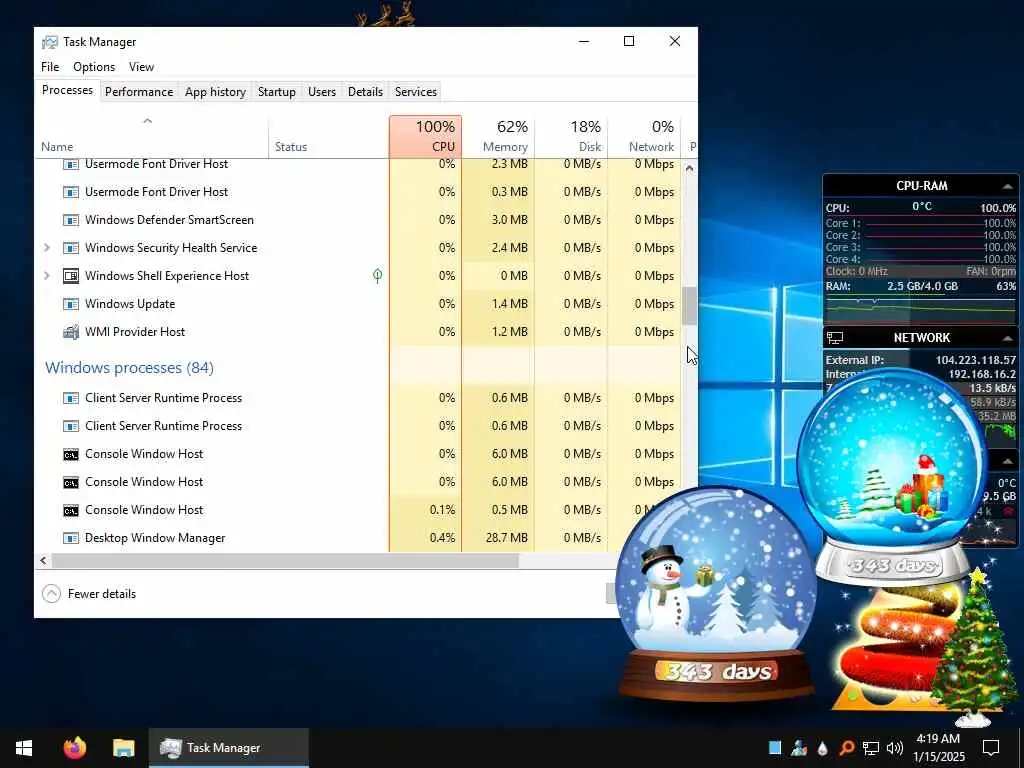Sort by the Name column header
1024x768 pixels.
[x=152, y=136]
